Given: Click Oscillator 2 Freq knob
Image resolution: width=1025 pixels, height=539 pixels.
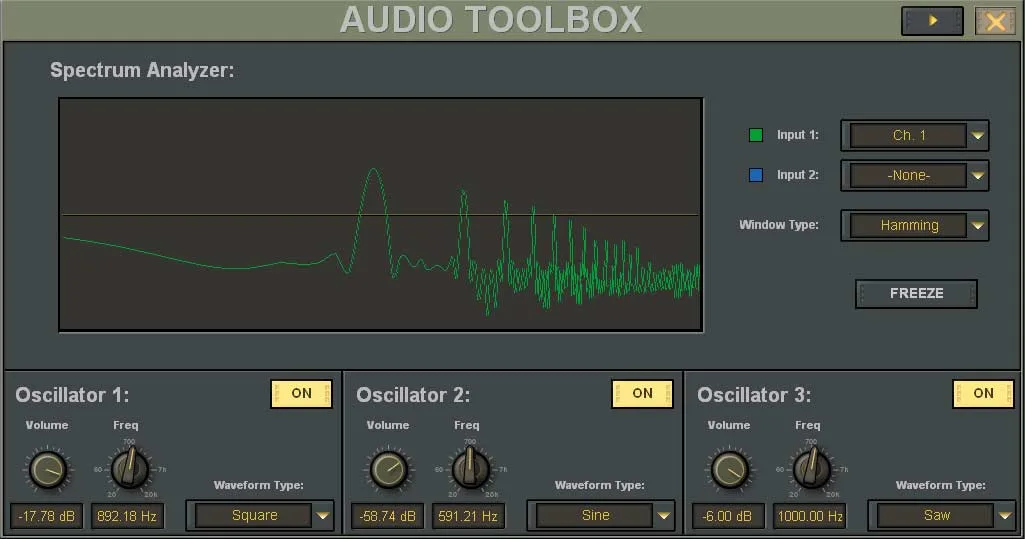Looking at the screenshot, I should (x=471, y=468).
